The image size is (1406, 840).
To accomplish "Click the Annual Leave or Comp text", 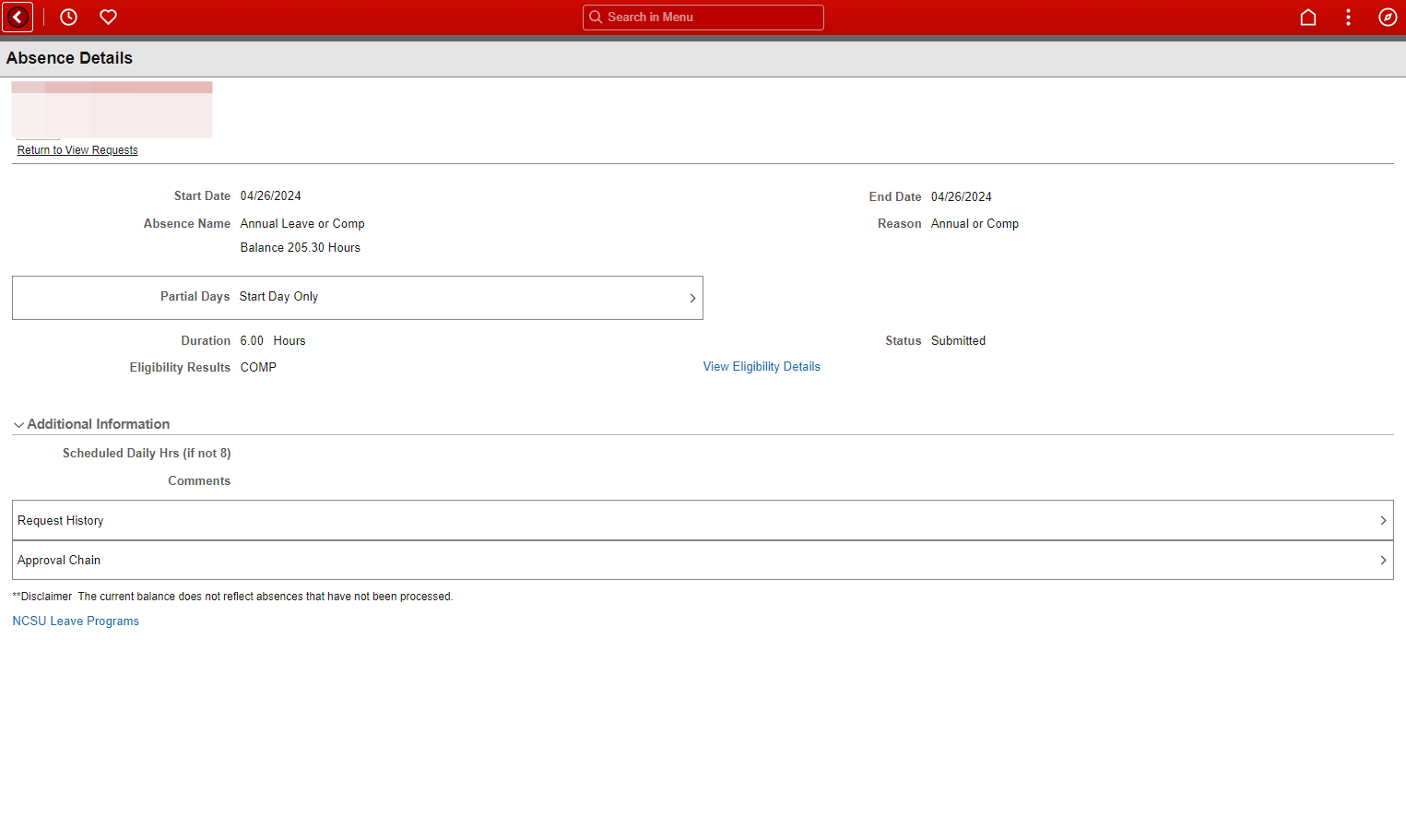I will (302, 223).
